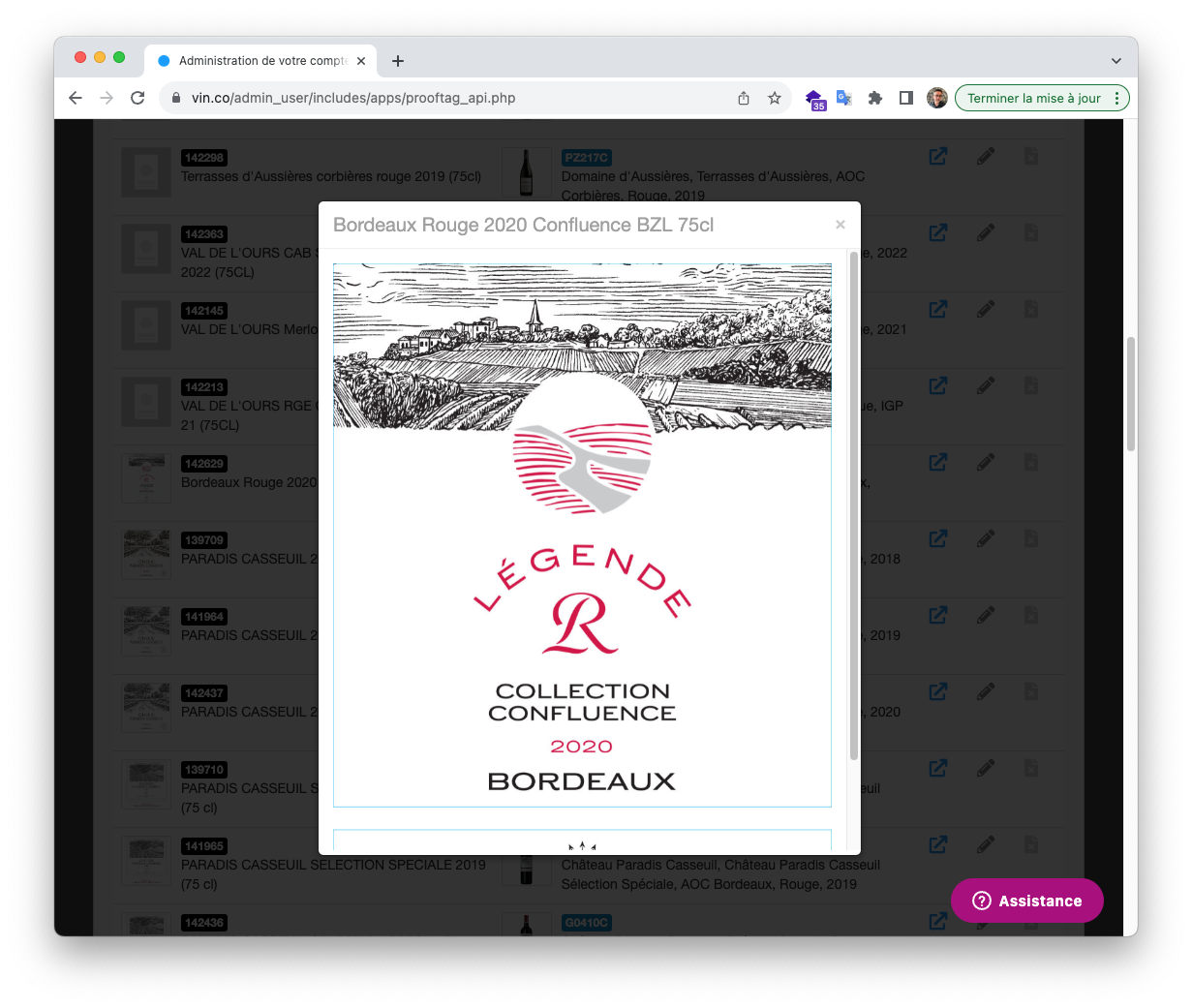Open external link for row 142437
The width and height of the screenshot is (1192, 1008).
click(938, 691)
